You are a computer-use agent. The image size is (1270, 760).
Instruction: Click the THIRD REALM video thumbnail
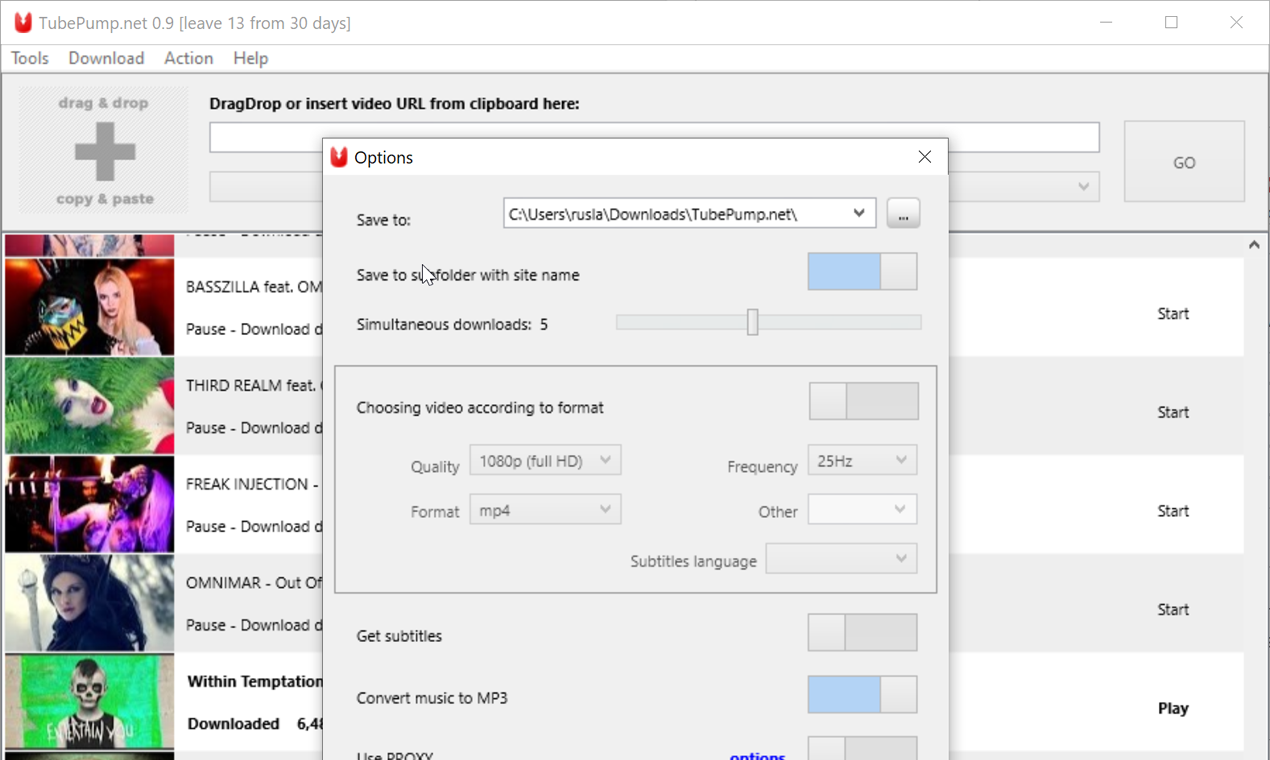89,405
